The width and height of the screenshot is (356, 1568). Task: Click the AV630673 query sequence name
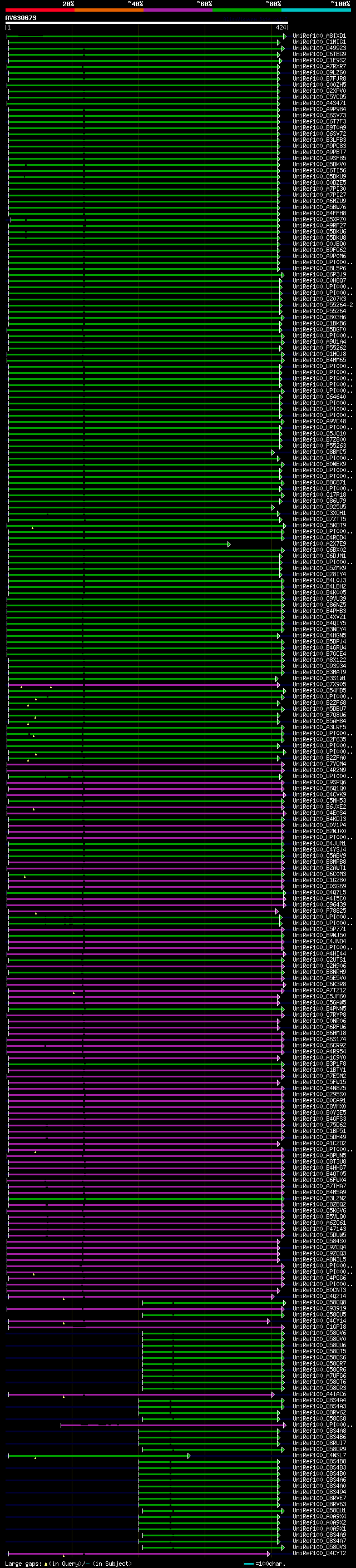pyautogui.click(x=21, y=18)
